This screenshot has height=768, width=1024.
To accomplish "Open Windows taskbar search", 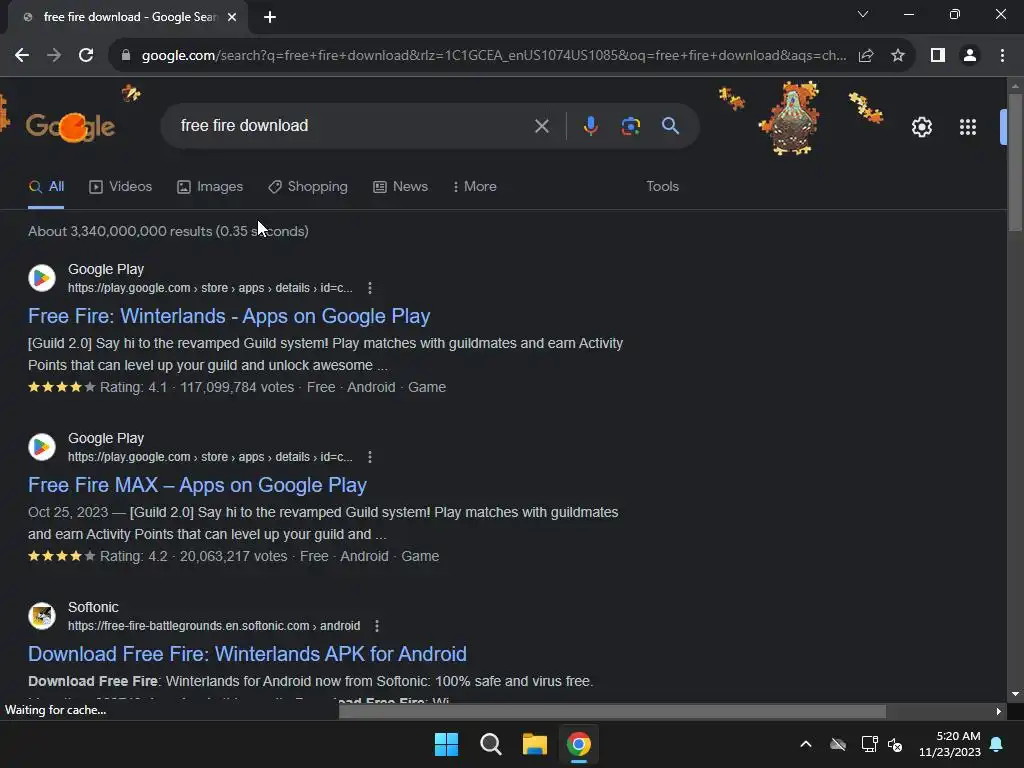I will click(x=490, y=744).
